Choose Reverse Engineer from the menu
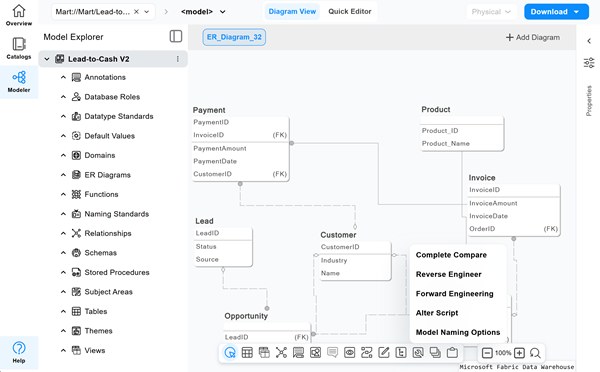The width and height of the screenshot is (600, 372). (448, 274)
